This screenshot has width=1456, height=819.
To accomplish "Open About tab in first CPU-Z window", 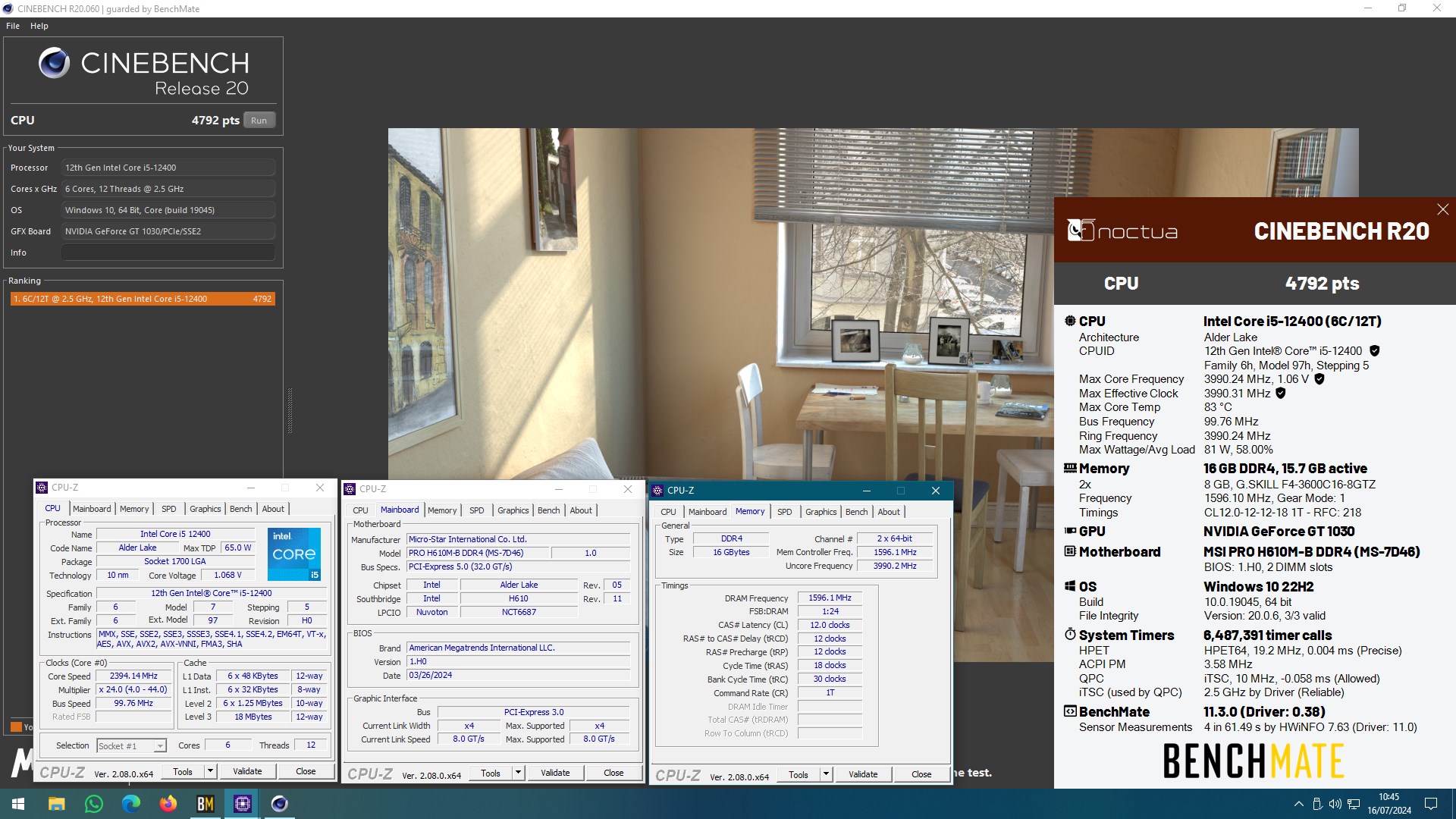I will click(x=273, y=509).
